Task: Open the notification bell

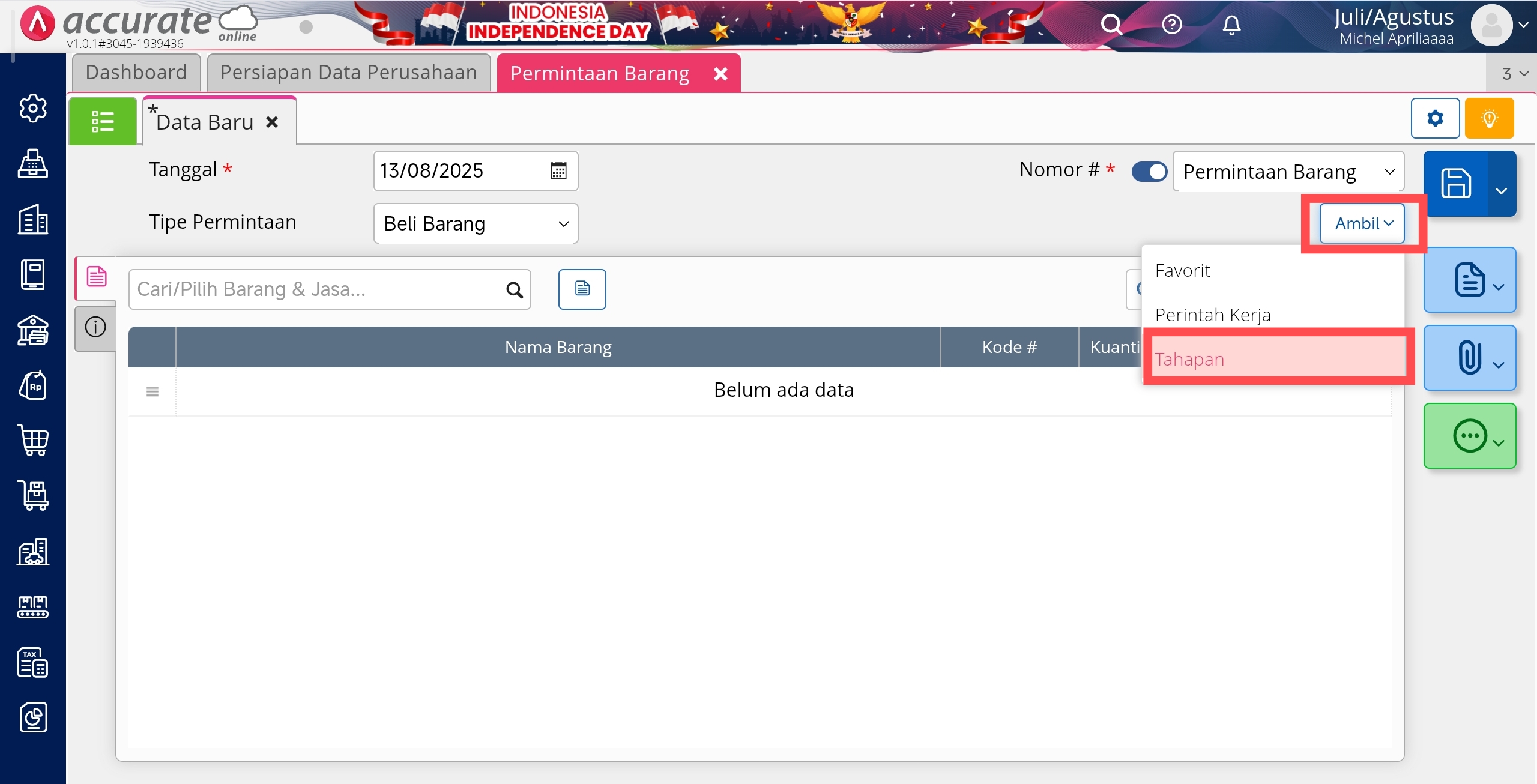Action: pos(1231,25)
